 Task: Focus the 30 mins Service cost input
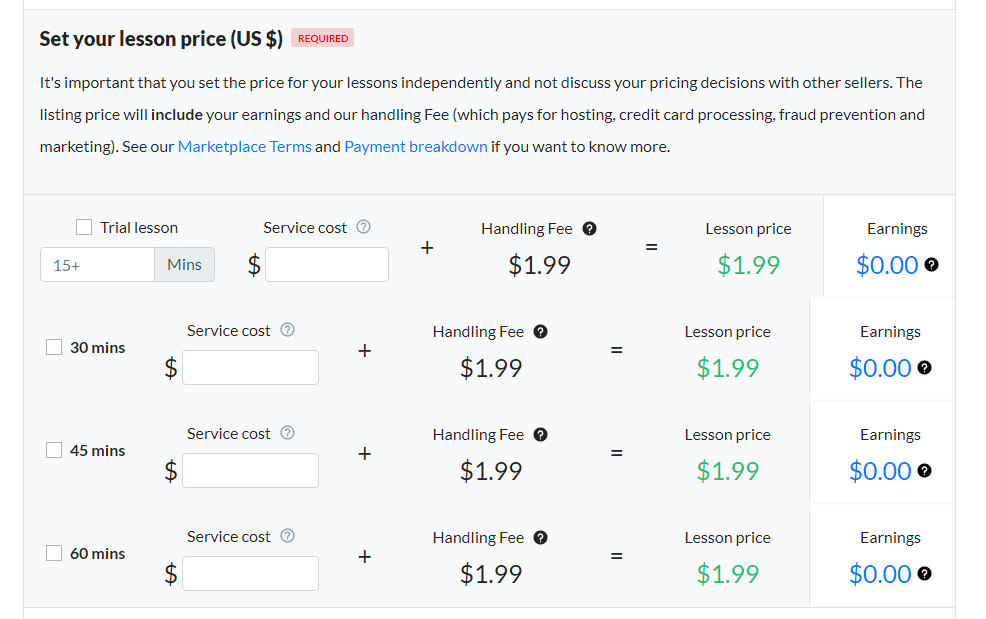point(250,367)
